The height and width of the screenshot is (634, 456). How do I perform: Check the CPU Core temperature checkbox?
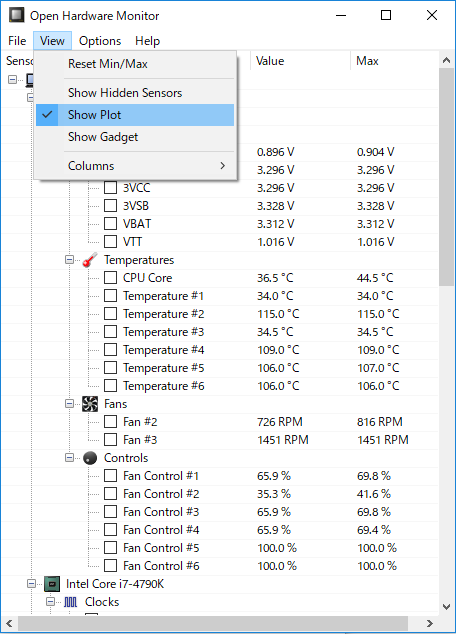click(110, 278)
